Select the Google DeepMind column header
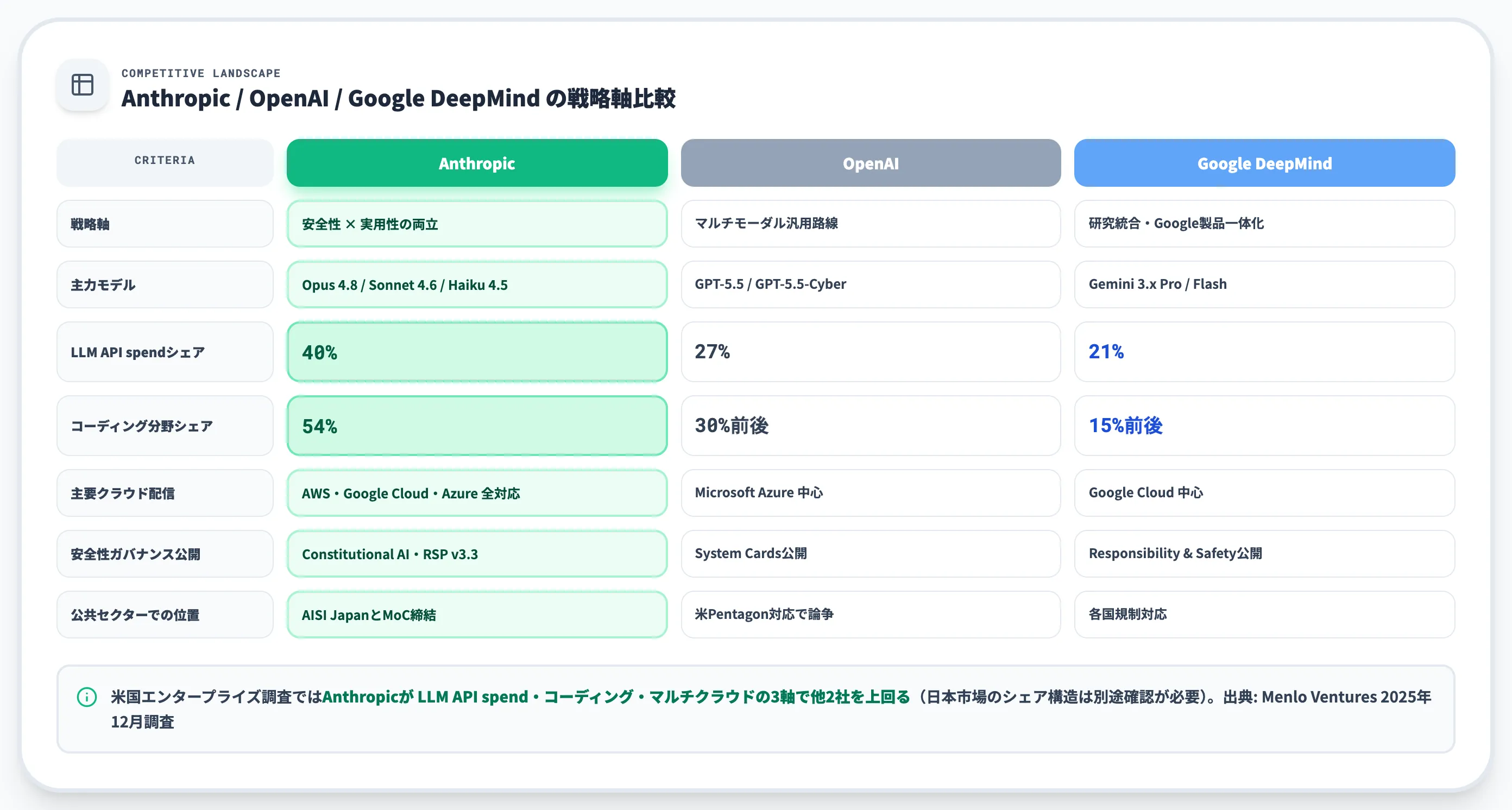The width and height of the screenshot is (1512, 810). [x=1264, y=163]
